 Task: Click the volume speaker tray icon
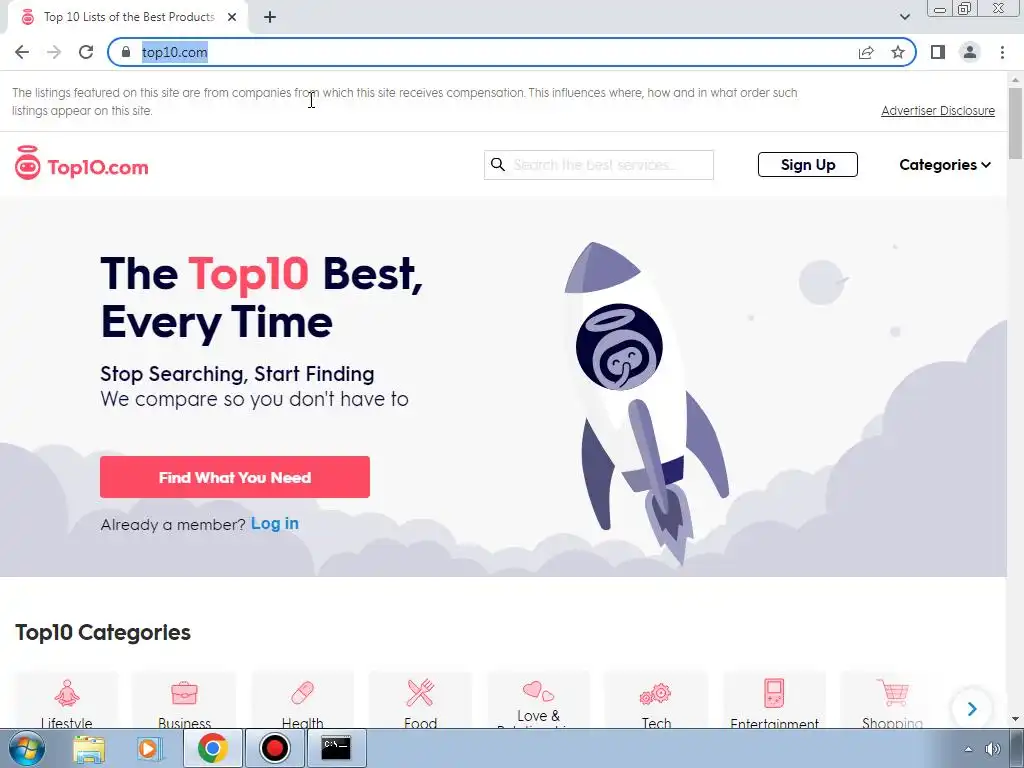(993, 749)
